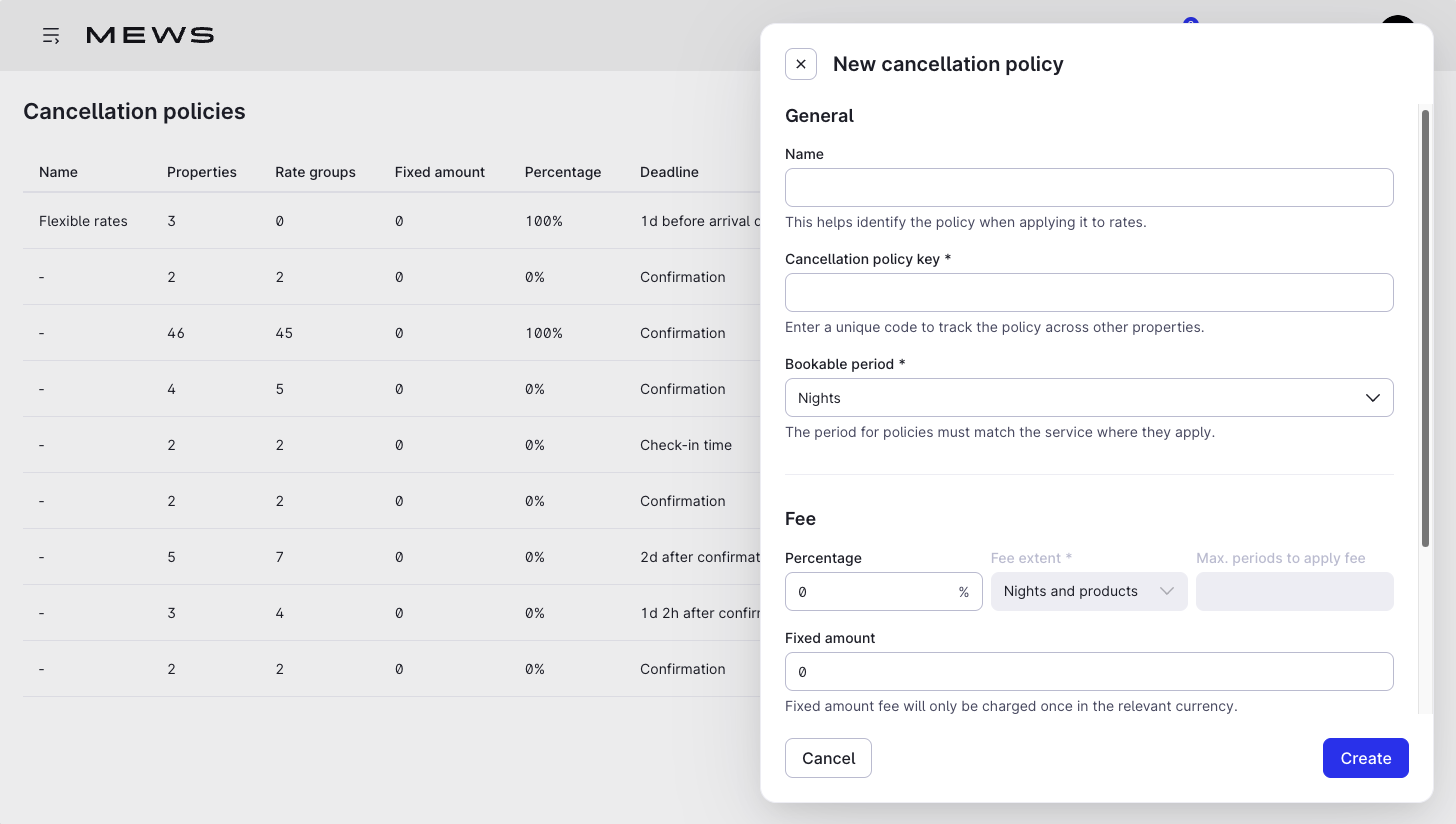Click the Percentage fee input
Viewport: 1456px width, 824px height.
[x=884, y=592]
